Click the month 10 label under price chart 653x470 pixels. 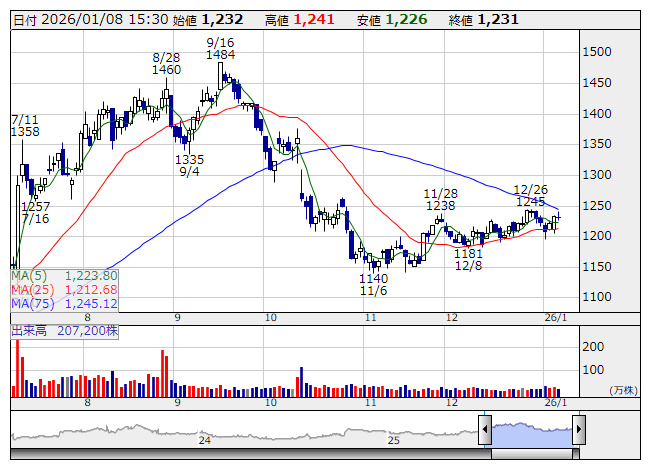tap(271, 318)
